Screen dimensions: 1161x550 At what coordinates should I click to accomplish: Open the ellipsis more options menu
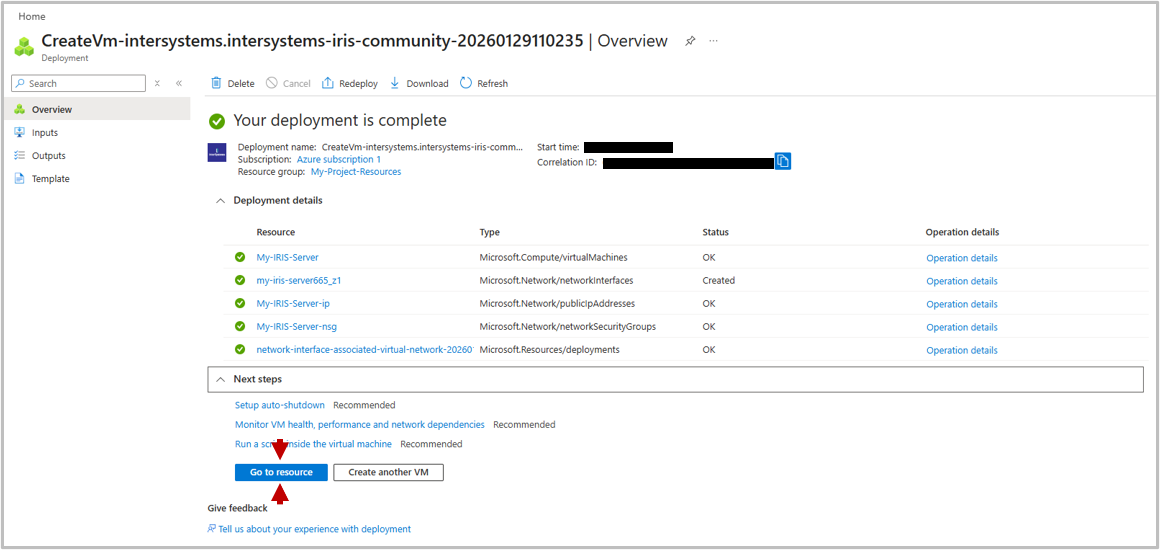[713, 41]
